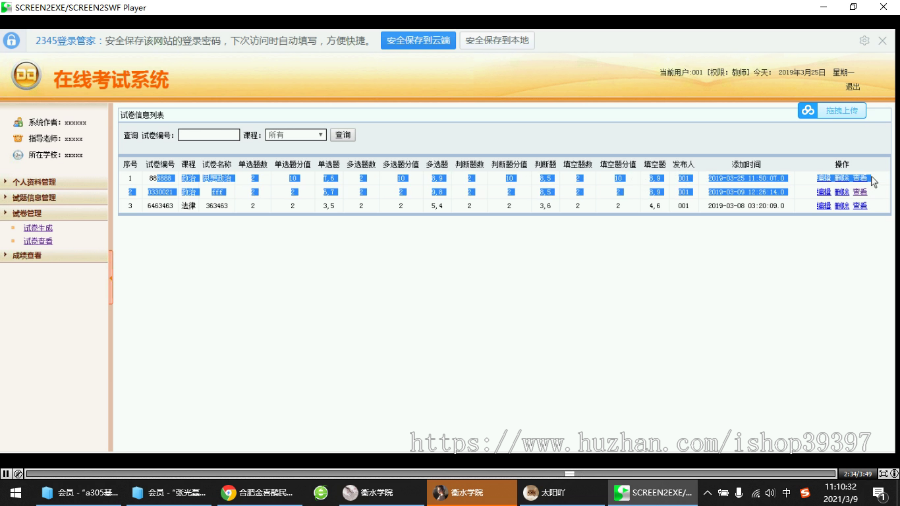This screenshot has width=900, height=506.
Task: Click the Sogou S tray icon
Action: (x=805, y=493)
